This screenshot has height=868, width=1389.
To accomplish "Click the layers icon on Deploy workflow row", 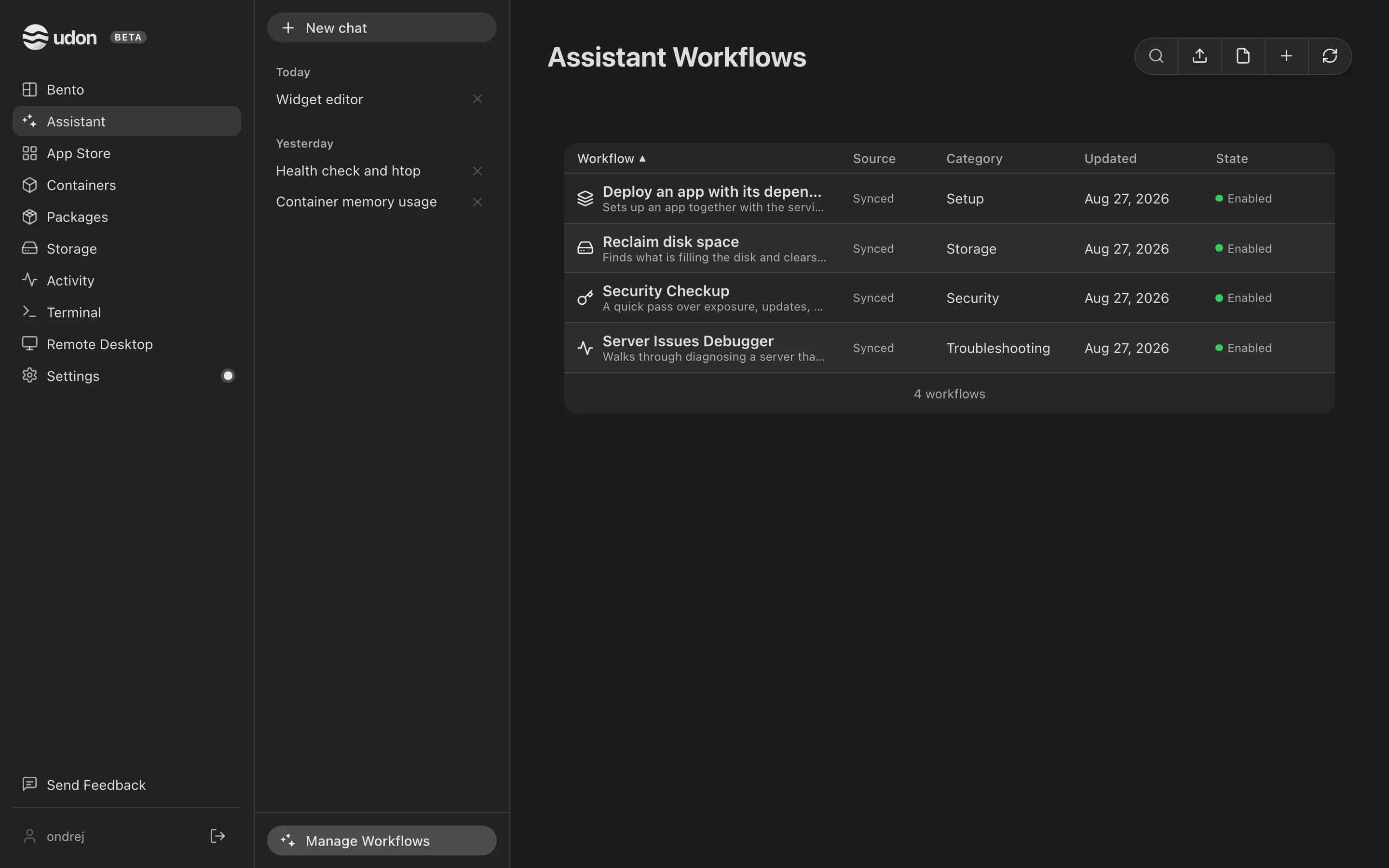I will coord(585,199).
